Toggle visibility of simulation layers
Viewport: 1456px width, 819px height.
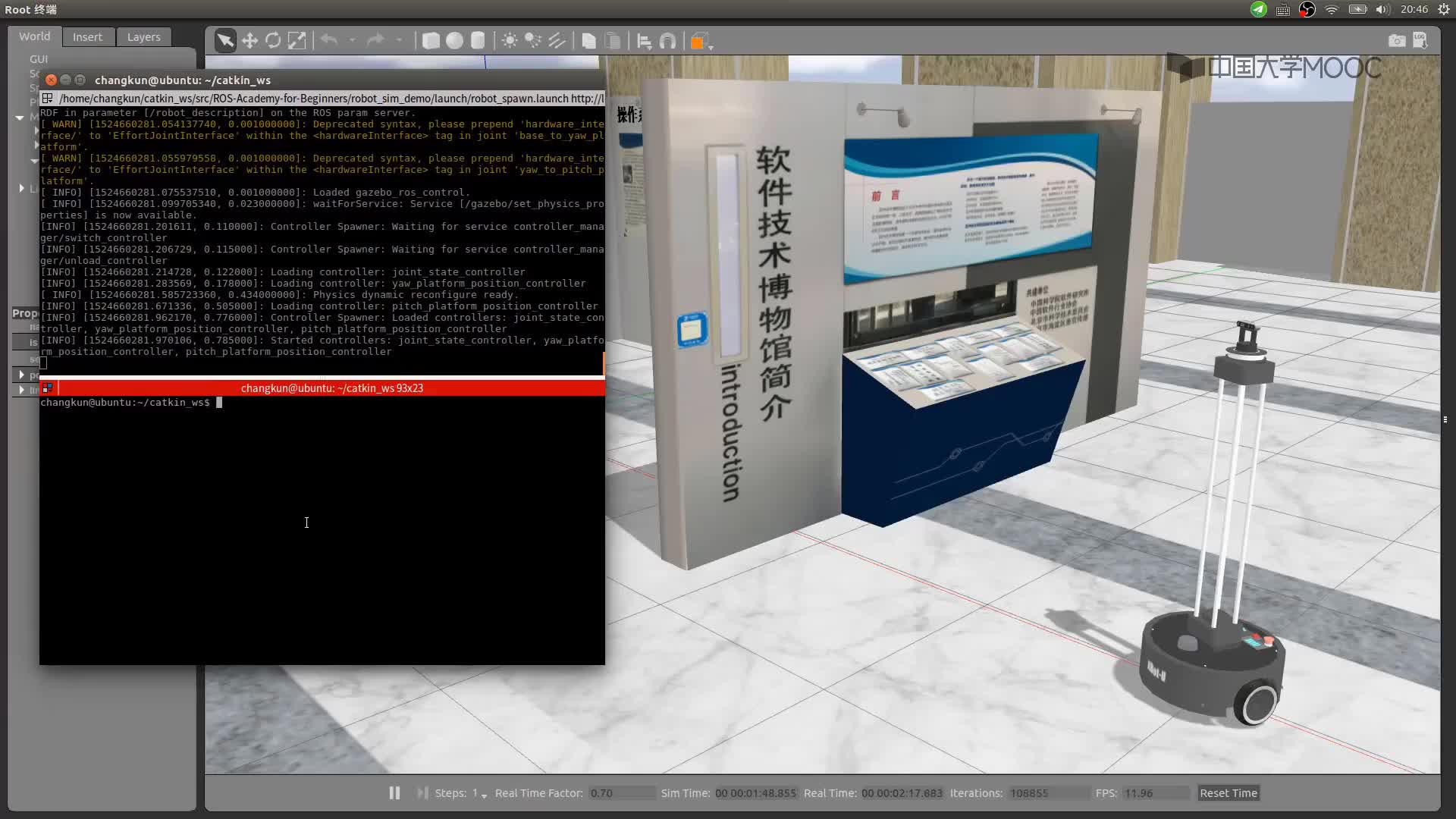pyautogui.click(x=144, y=36)
